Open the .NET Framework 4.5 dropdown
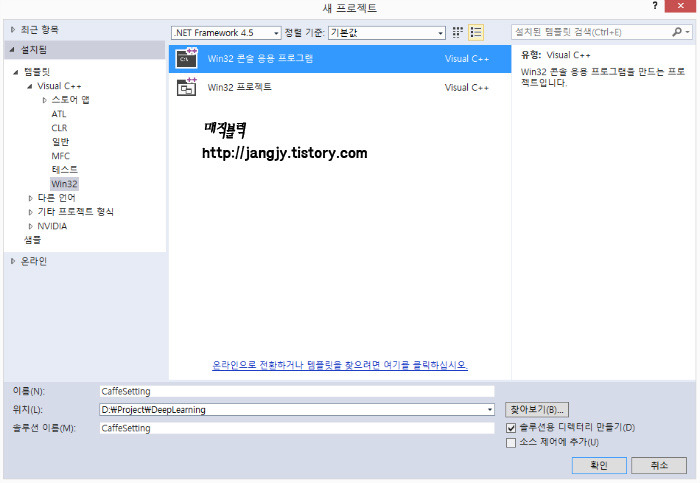 point(226,33)
